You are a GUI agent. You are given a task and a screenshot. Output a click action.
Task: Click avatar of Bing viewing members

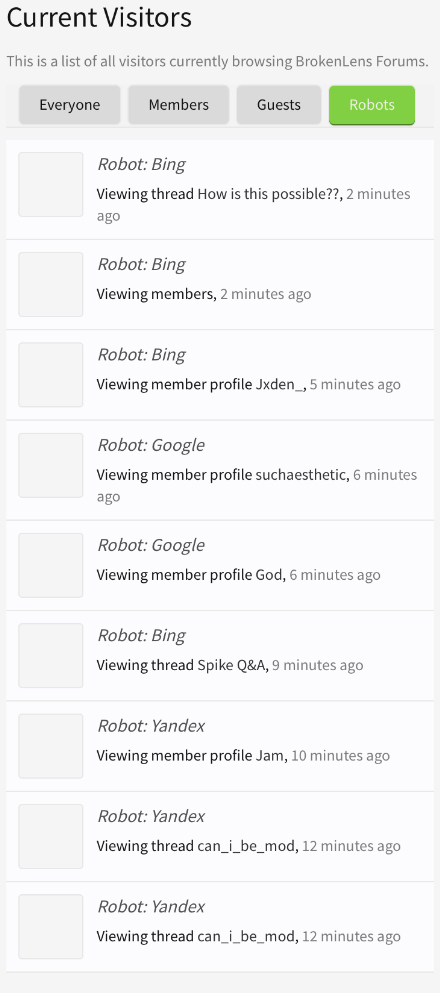click(51, 284)
